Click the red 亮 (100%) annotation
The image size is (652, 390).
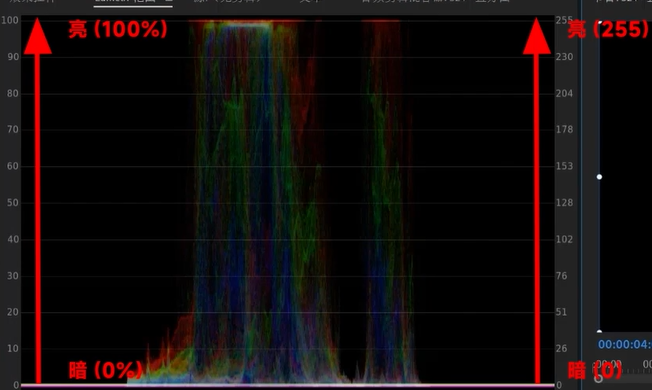coord(118,30)
